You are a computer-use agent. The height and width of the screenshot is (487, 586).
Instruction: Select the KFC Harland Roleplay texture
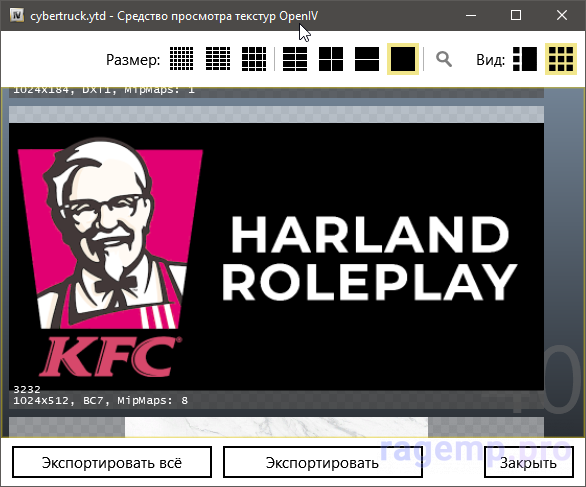[276, 256]
